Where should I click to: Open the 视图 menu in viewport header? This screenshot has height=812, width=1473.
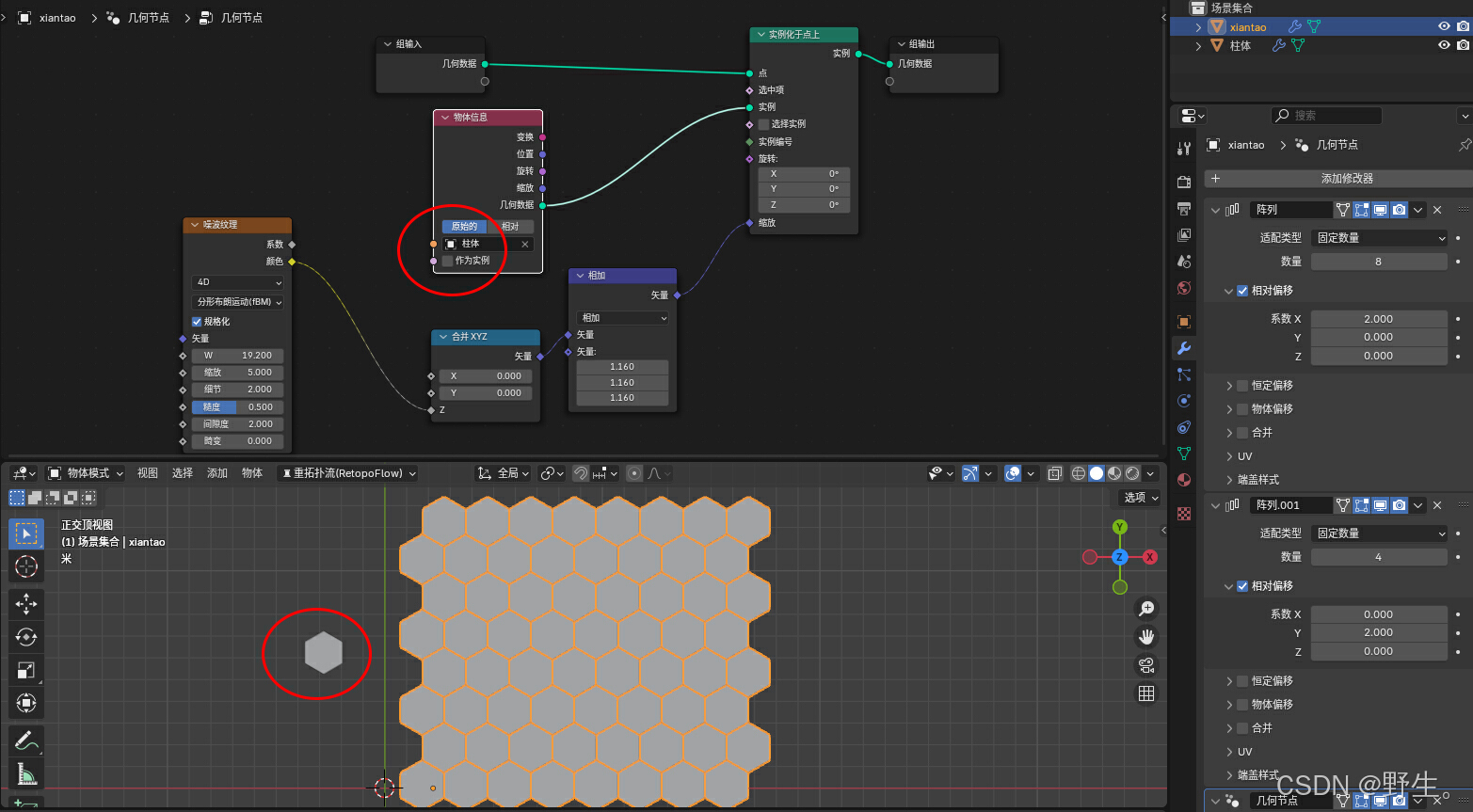click(148, 473)
